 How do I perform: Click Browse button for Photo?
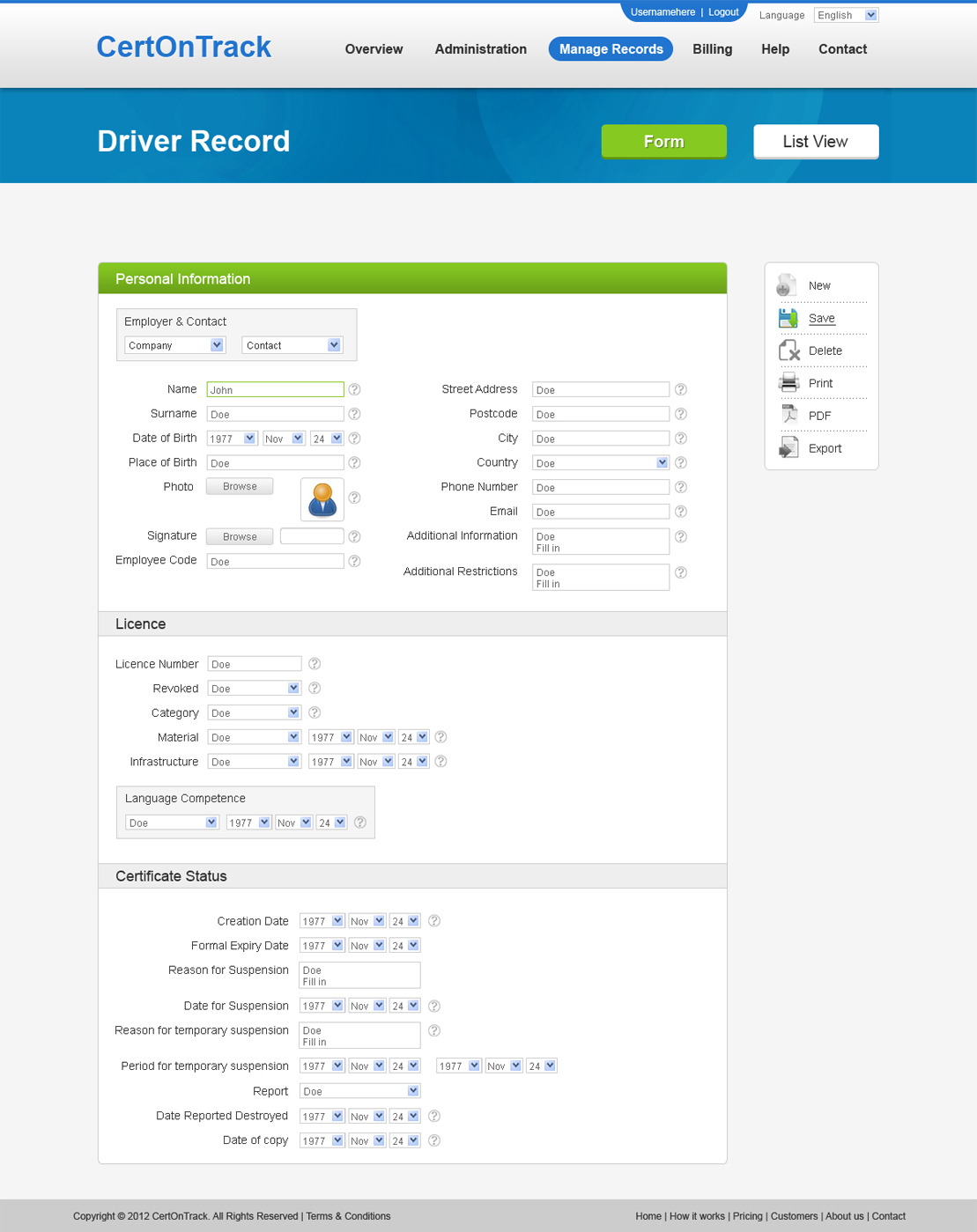240,486
